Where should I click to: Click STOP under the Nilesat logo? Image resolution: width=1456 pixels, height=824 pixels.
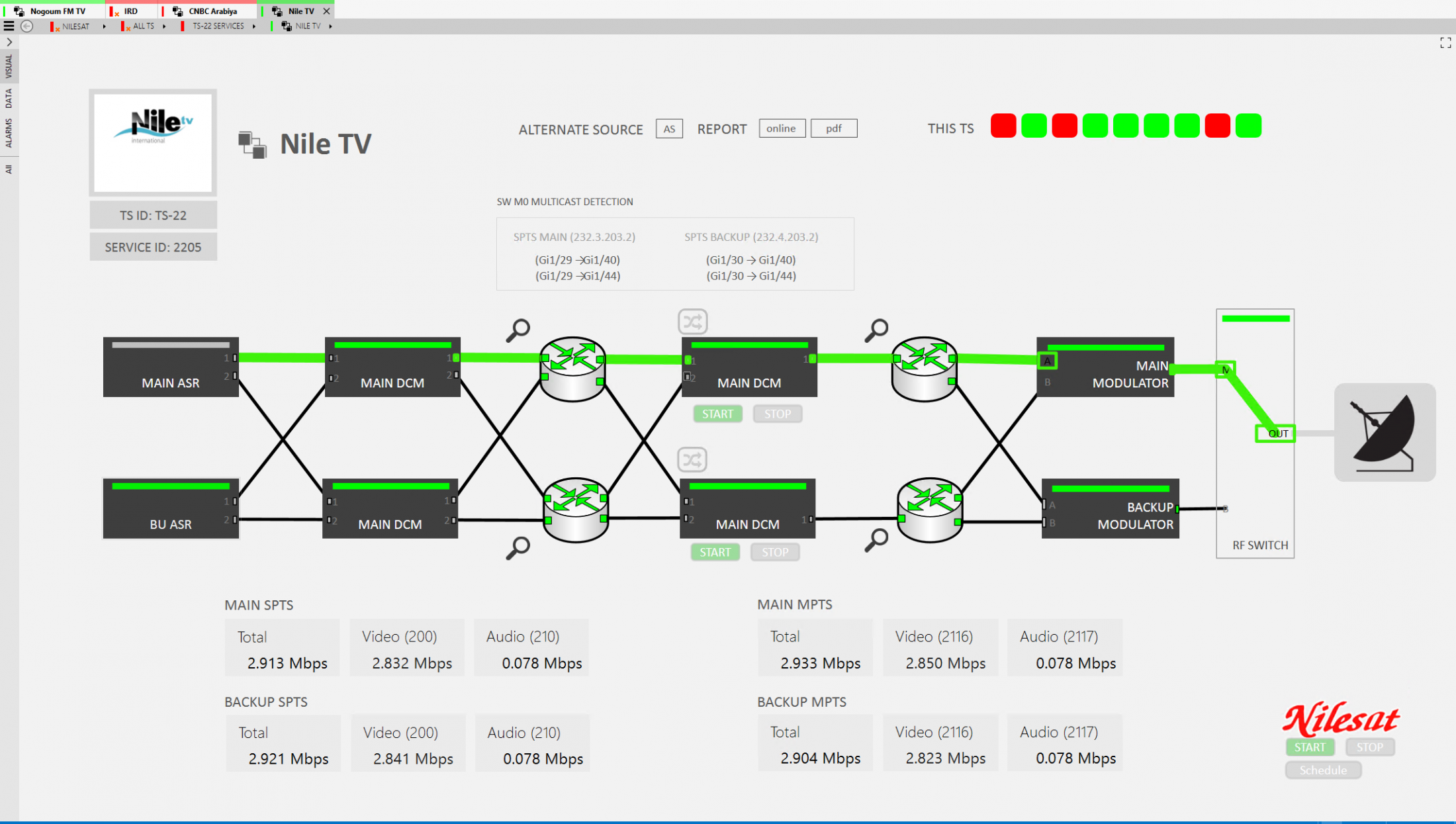pos(1370,747)
